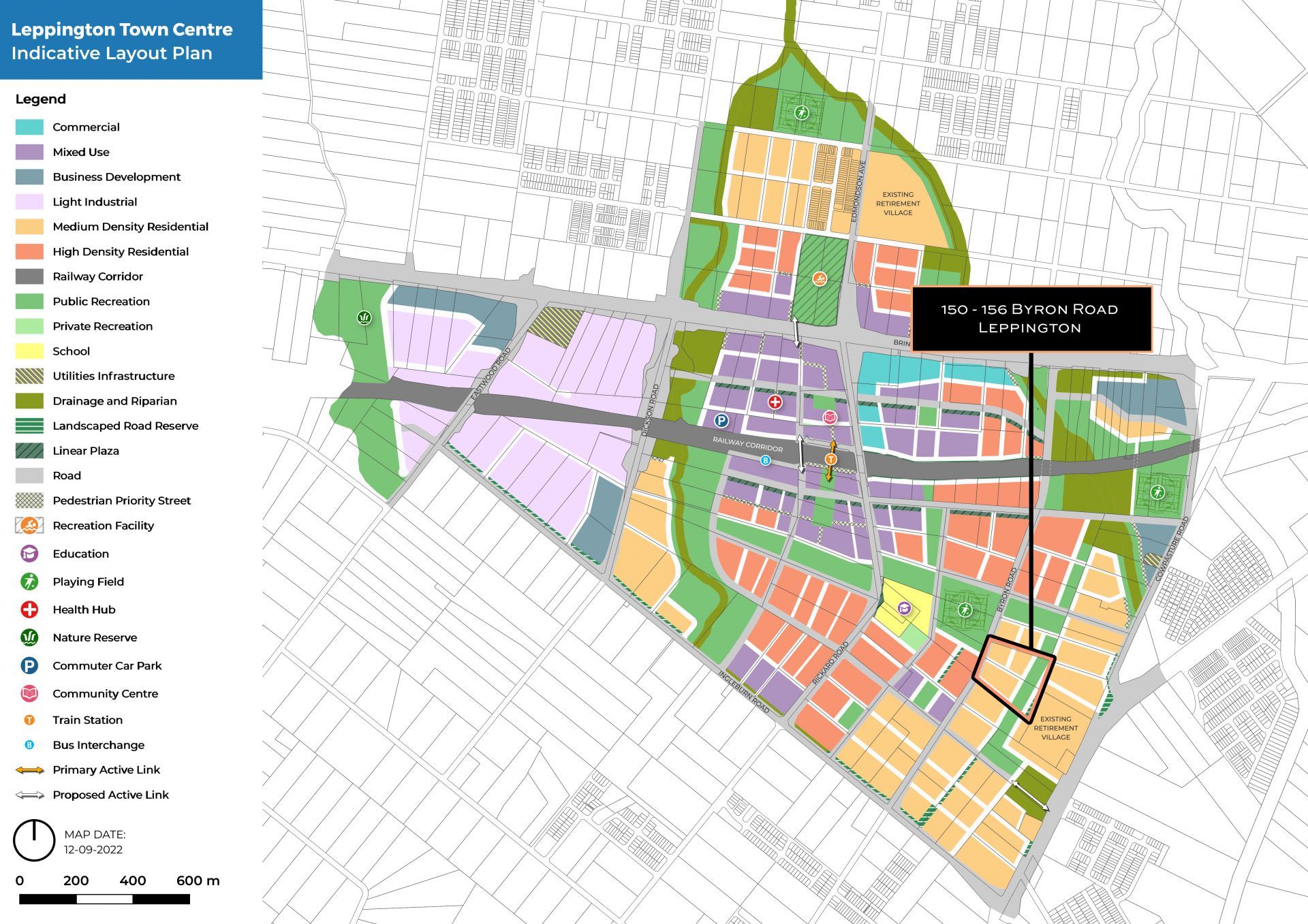Click the Railway Corridor label on the map
Image resolution: width=1308 pixels, height=924 pixels.
(x=747, y=445)
